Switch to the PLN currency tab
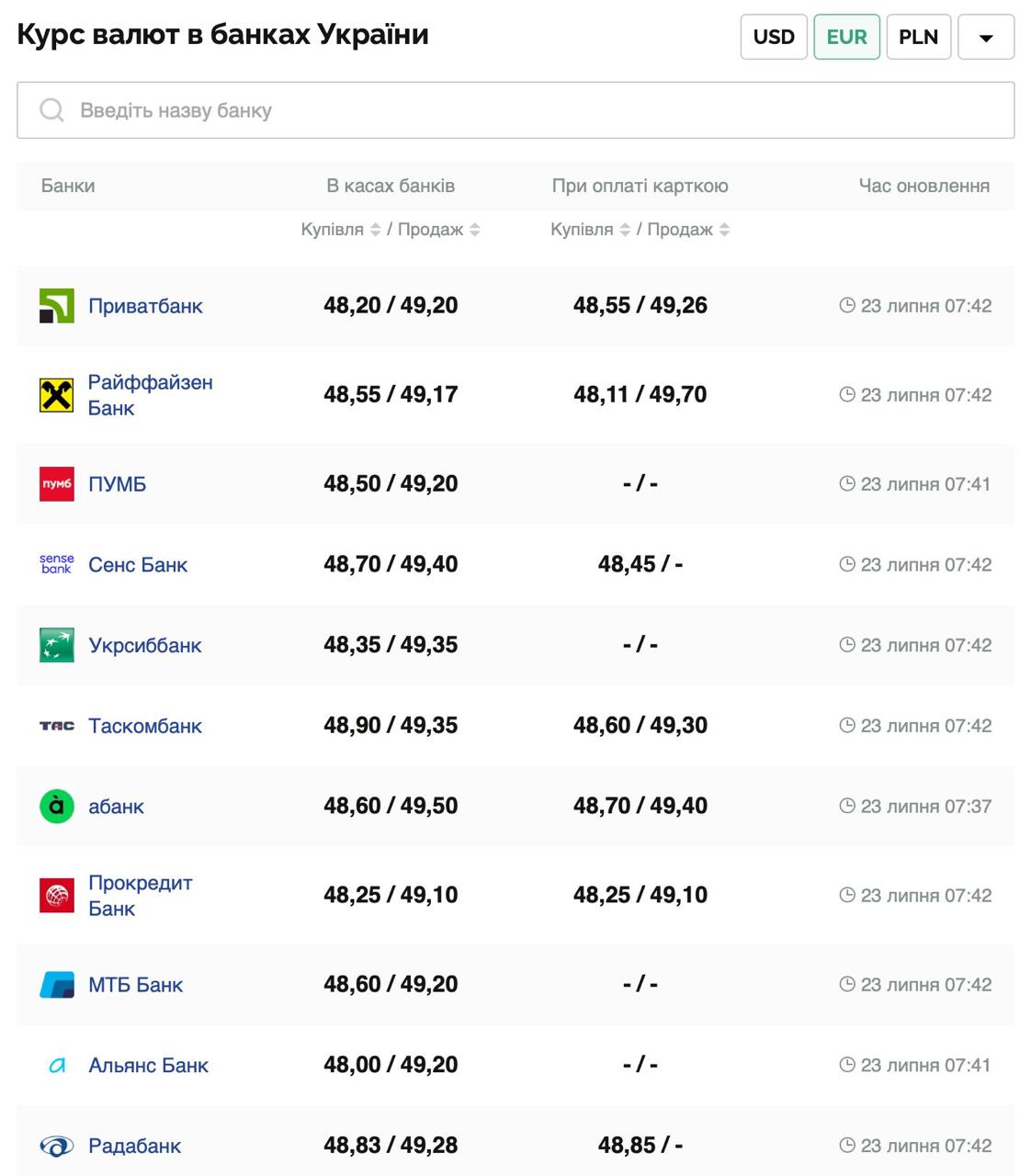This screenshot has height=1176, width=1031. pyautogui.click(x=918, y=37)
